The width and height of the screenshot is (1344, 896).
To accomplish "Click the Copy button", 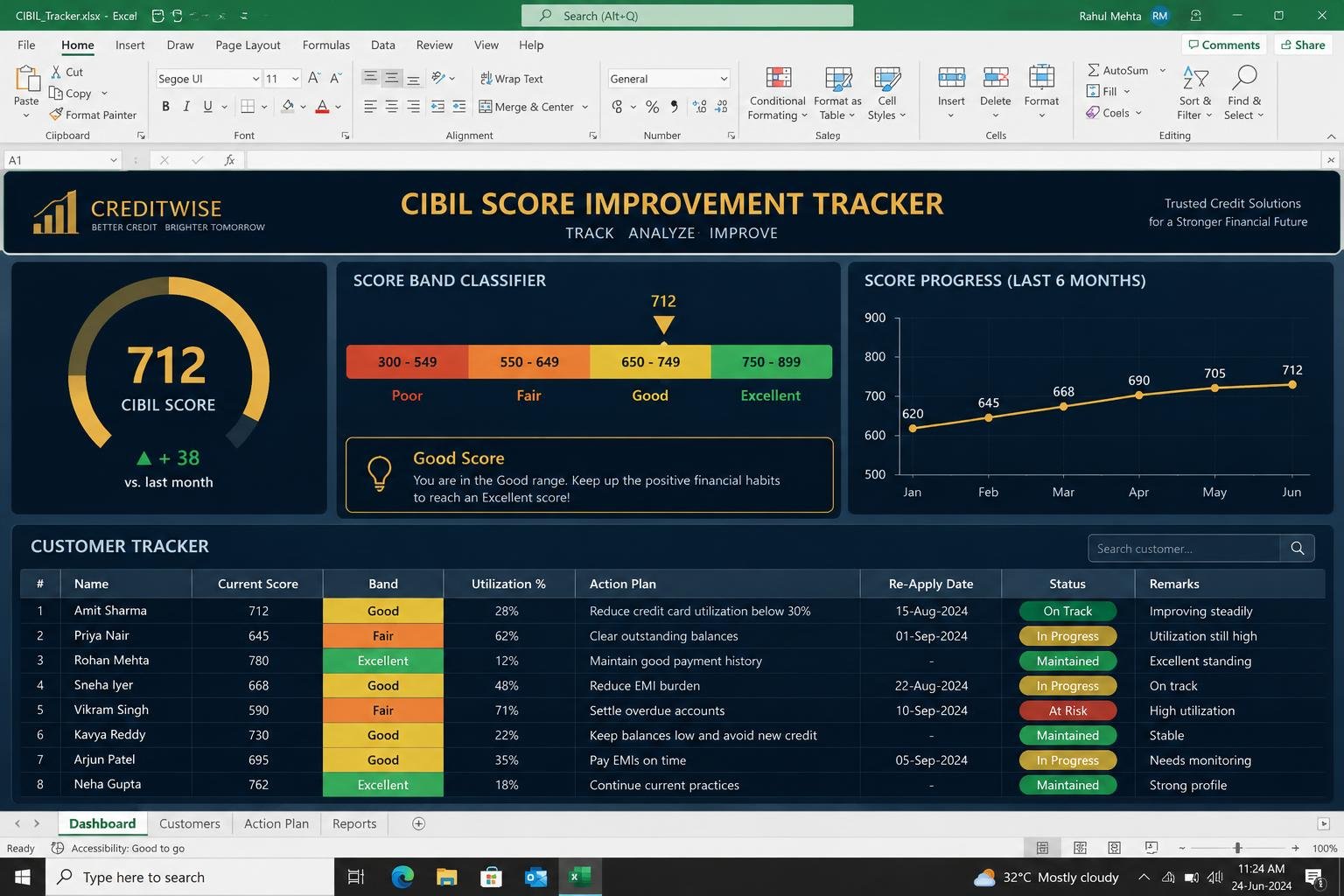I will click(71, 93).
